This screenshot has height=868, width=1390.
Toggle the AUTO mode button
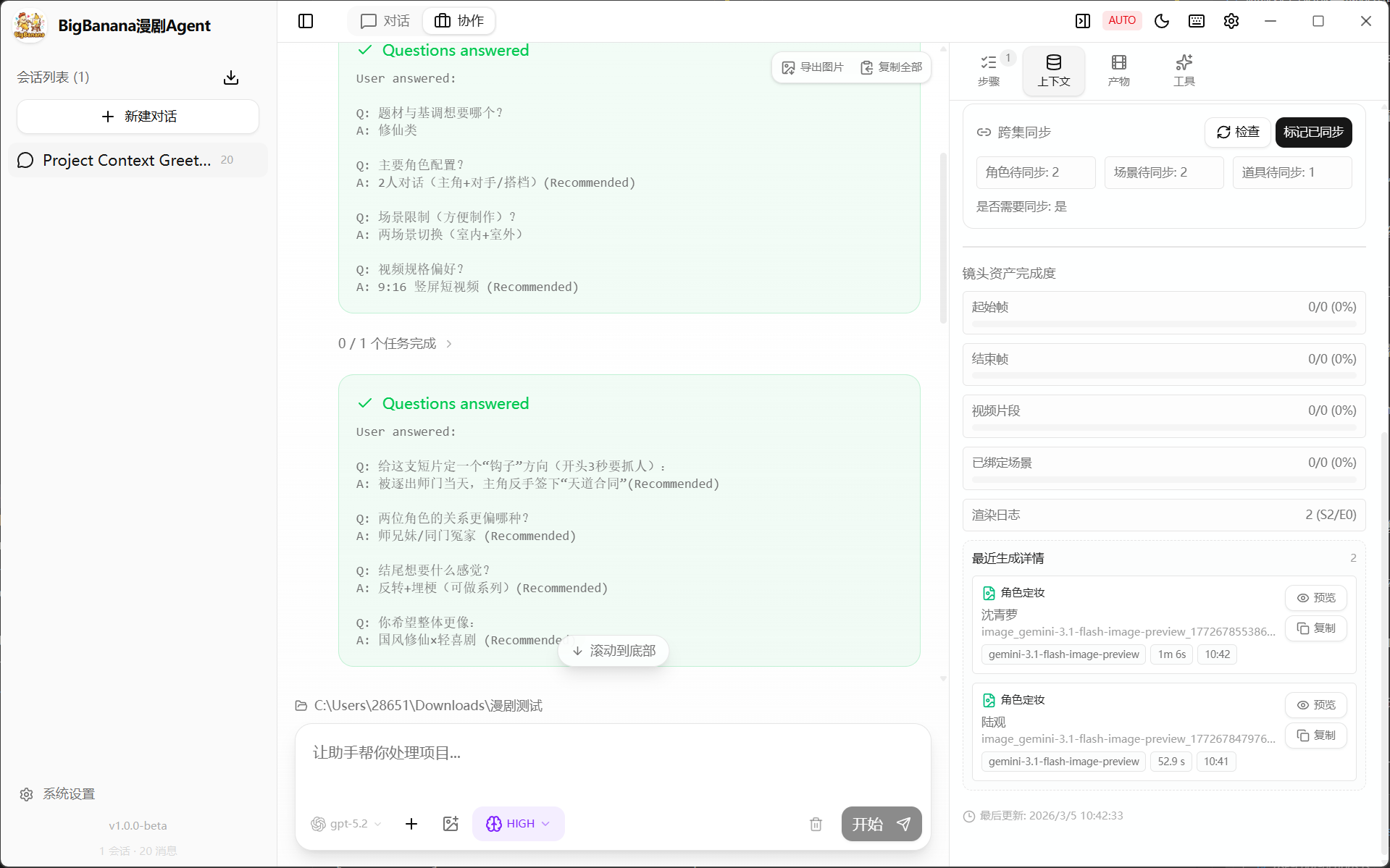(1122, 20)
